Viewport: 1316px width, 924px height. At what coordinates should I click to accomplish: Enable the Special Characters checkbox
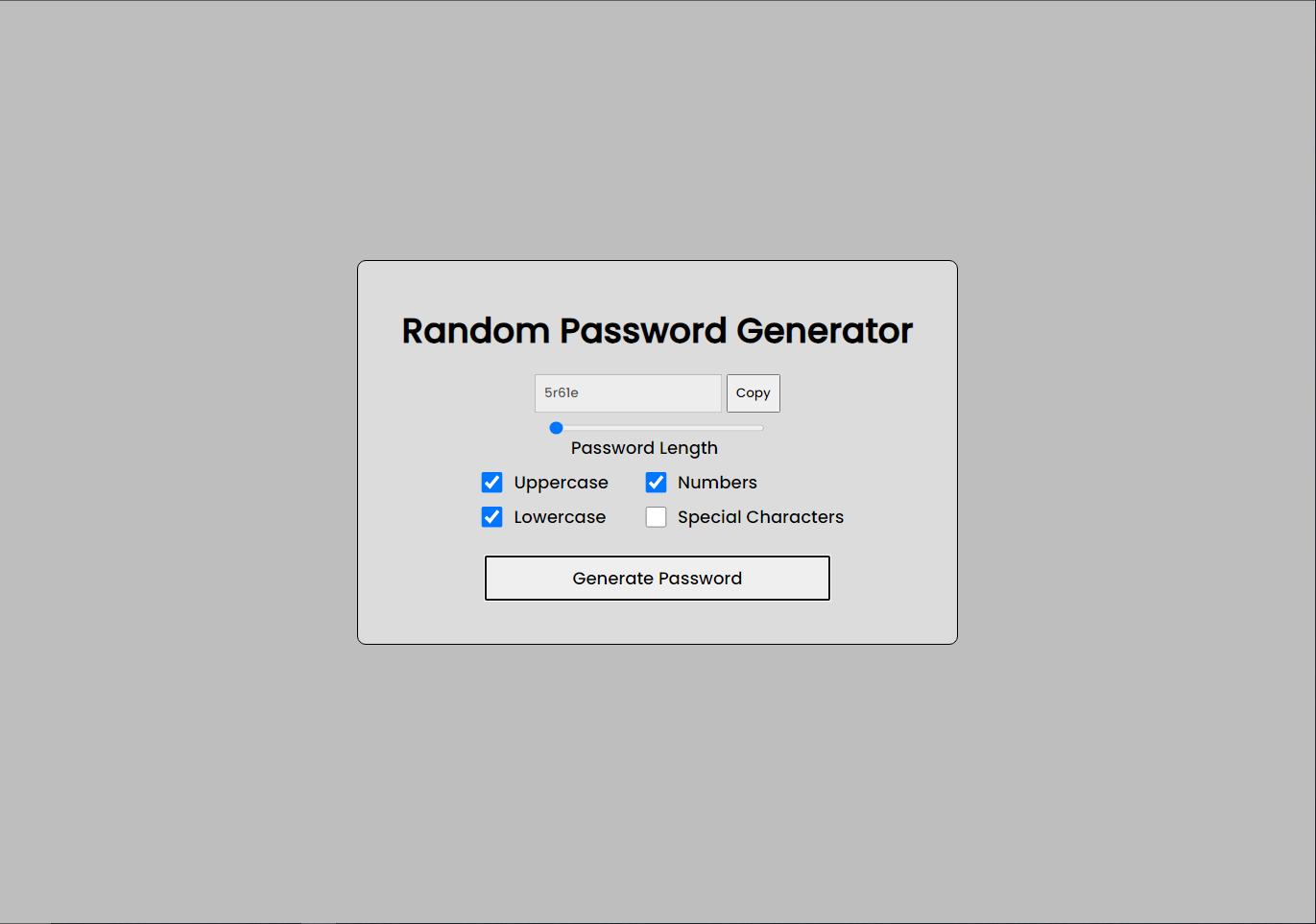point(656,517)
